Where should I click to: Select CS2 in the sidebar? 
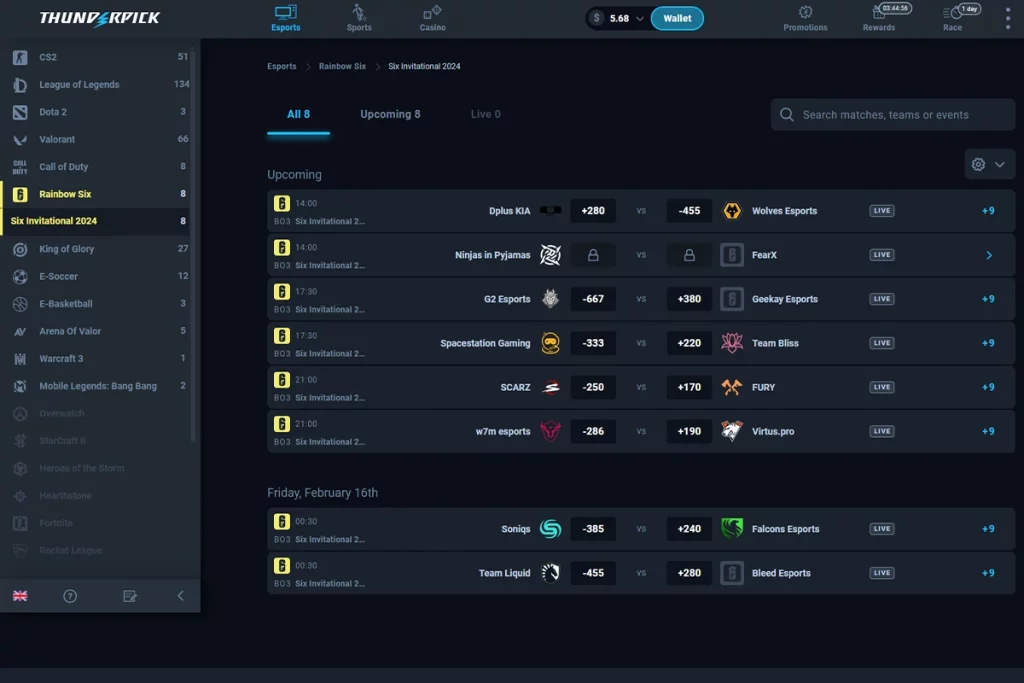(100, 57)
